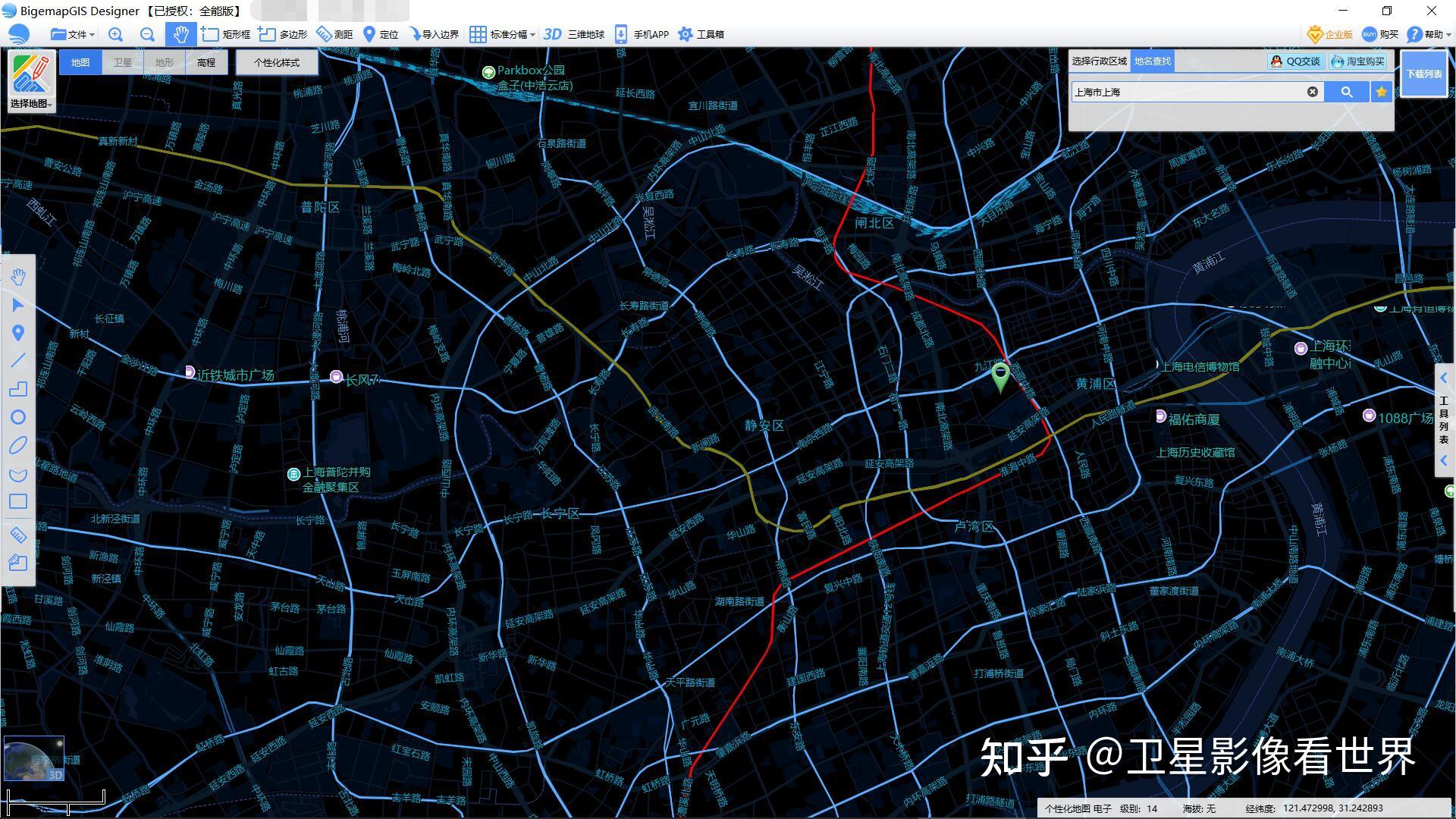This screenshot has width=1456, height=819.
Task: Switch to the 地图 map layer tab
Action: pos(80,62)
